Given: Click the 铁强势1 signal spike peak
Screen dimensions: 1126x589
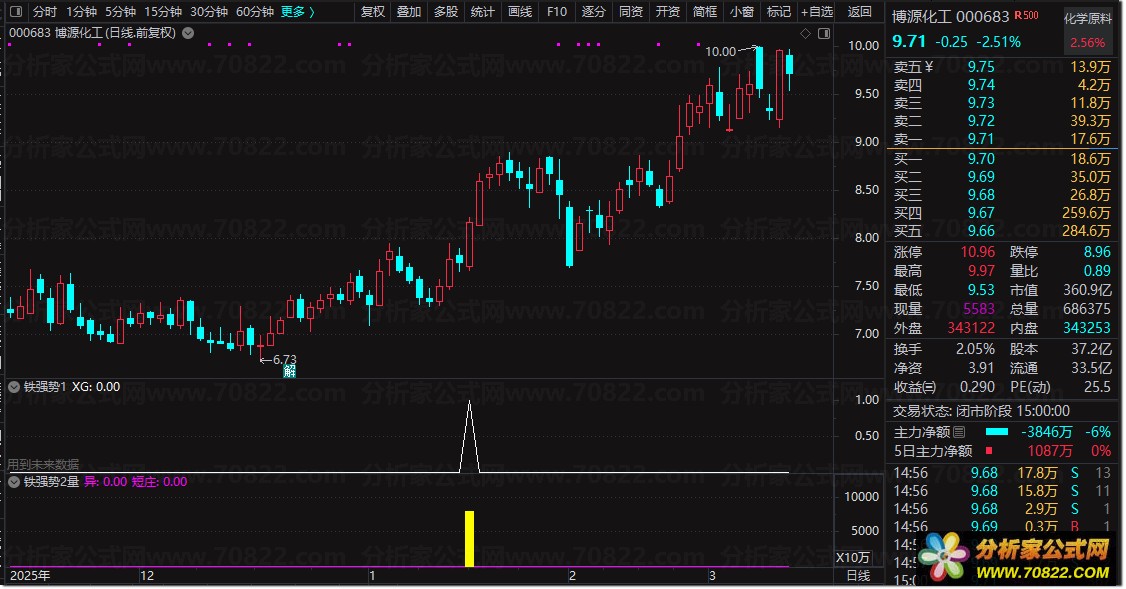Looking at the screenshot, I should 470,402.
